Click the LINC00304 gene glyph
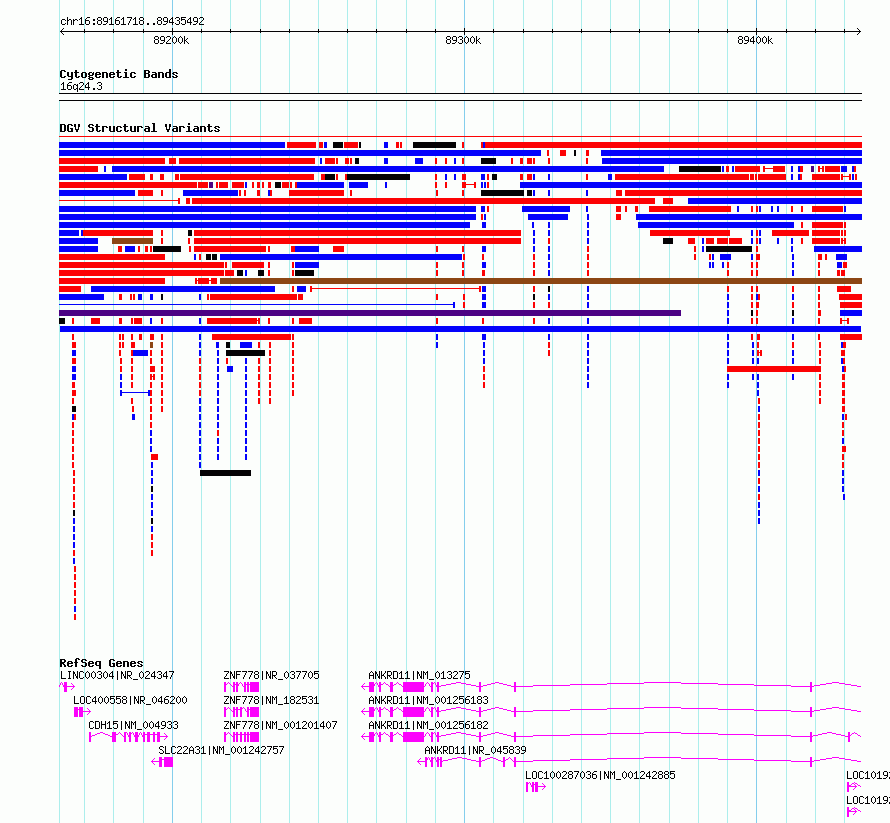The image size is (890, 823). pyautogui.click(x=67, y=687)
